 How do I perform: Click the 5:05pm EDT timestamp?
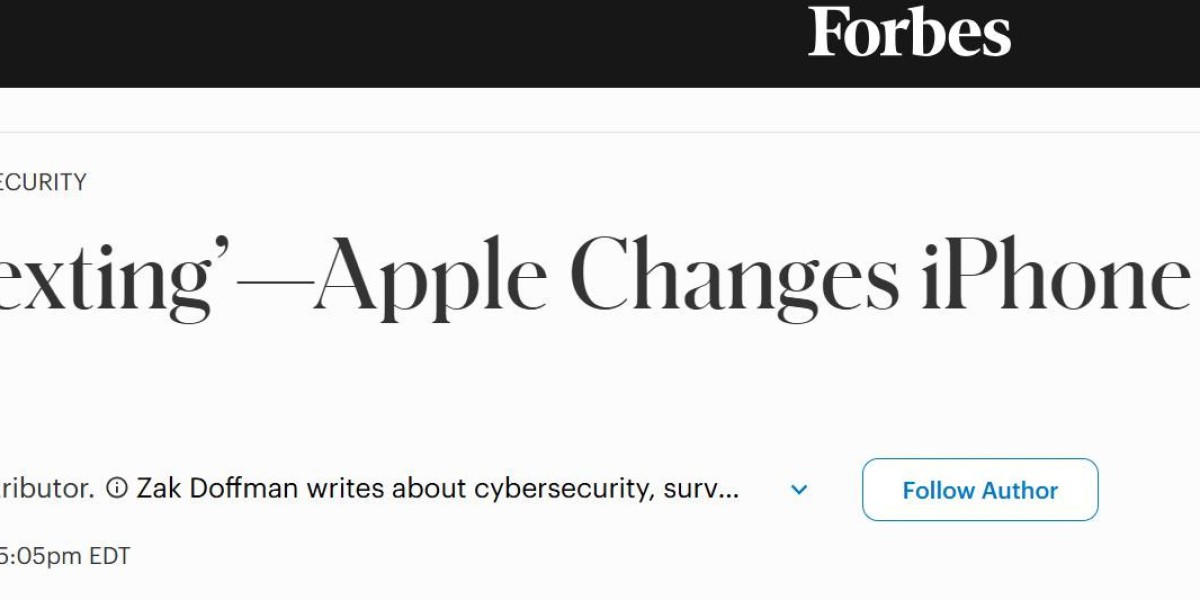coord(64,556)
